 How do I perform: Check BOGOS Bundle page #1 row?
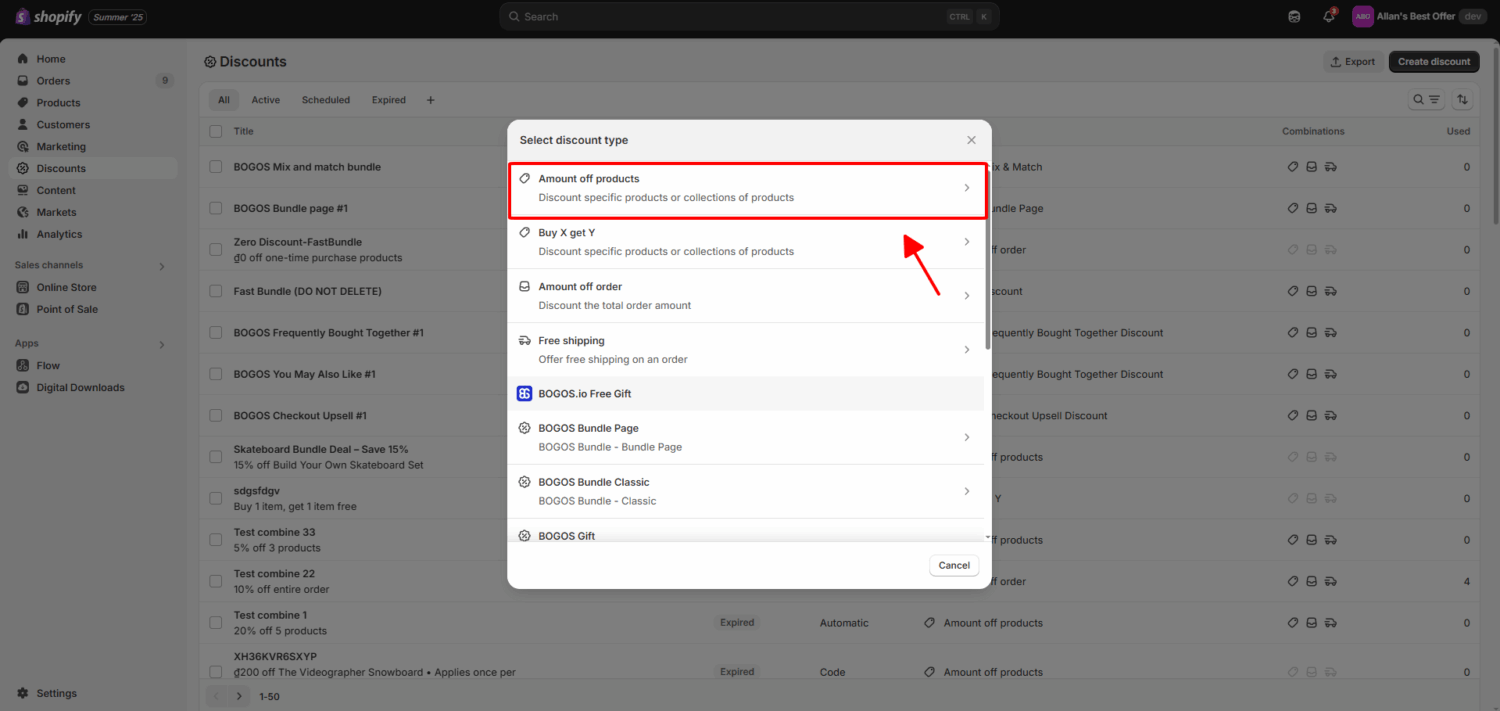click(216, 208)
